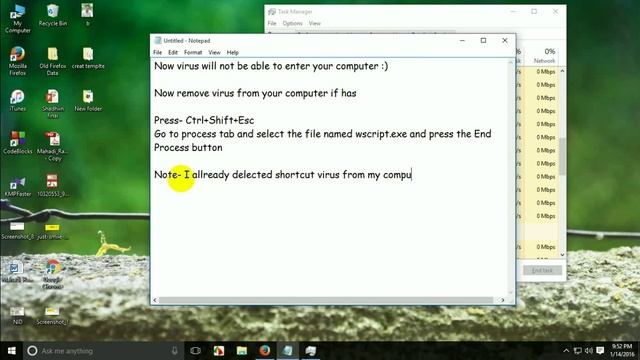Click the End task button in Task Manager

tap(542, 270)
